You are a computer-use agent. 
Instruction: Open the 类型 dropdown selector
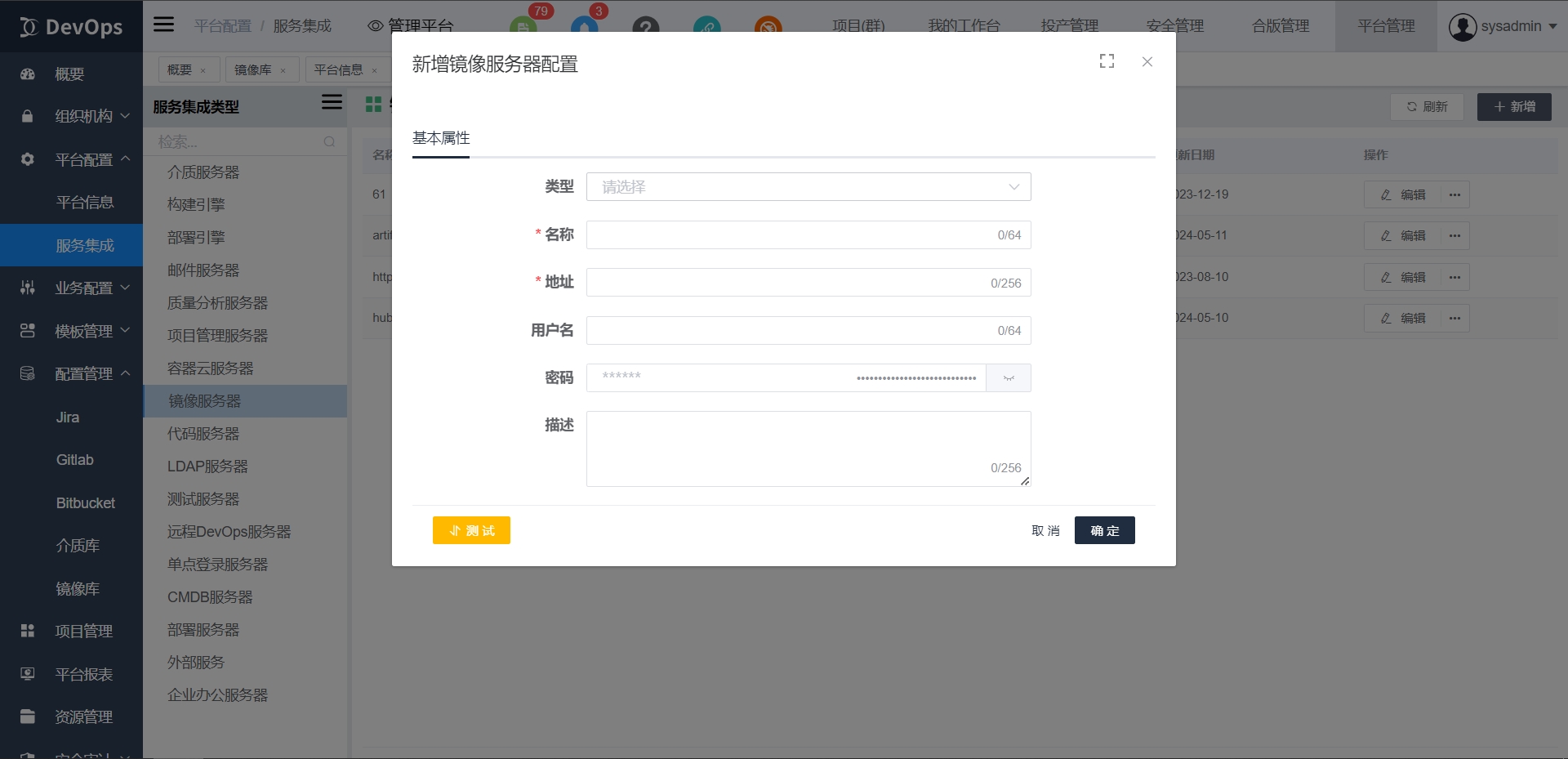pyautogui.click(x=808, y=187)
